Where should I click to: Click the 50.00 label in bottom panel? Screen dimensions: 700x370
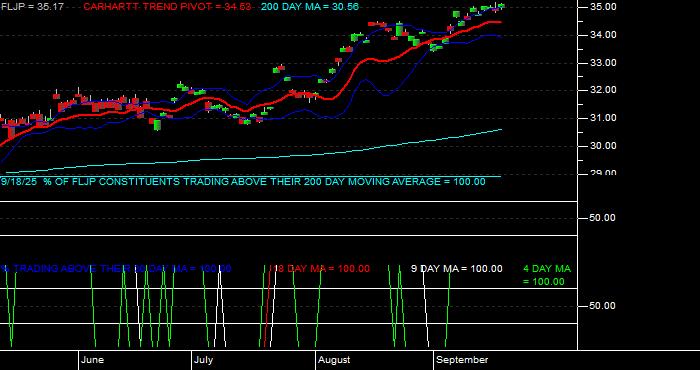pos(603,306)
